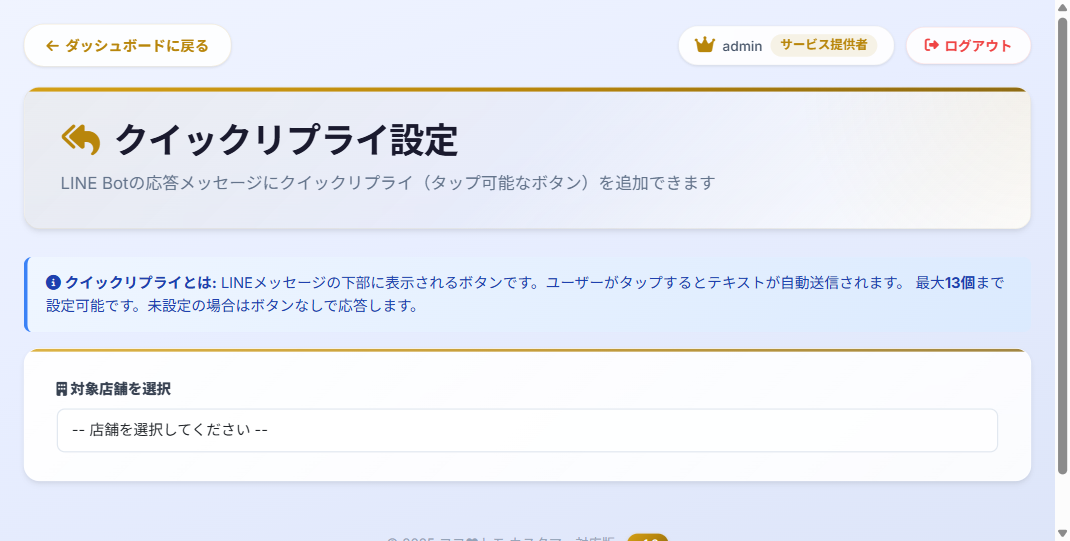Click the クイックリプライとは: bold text

pos(141,282)
